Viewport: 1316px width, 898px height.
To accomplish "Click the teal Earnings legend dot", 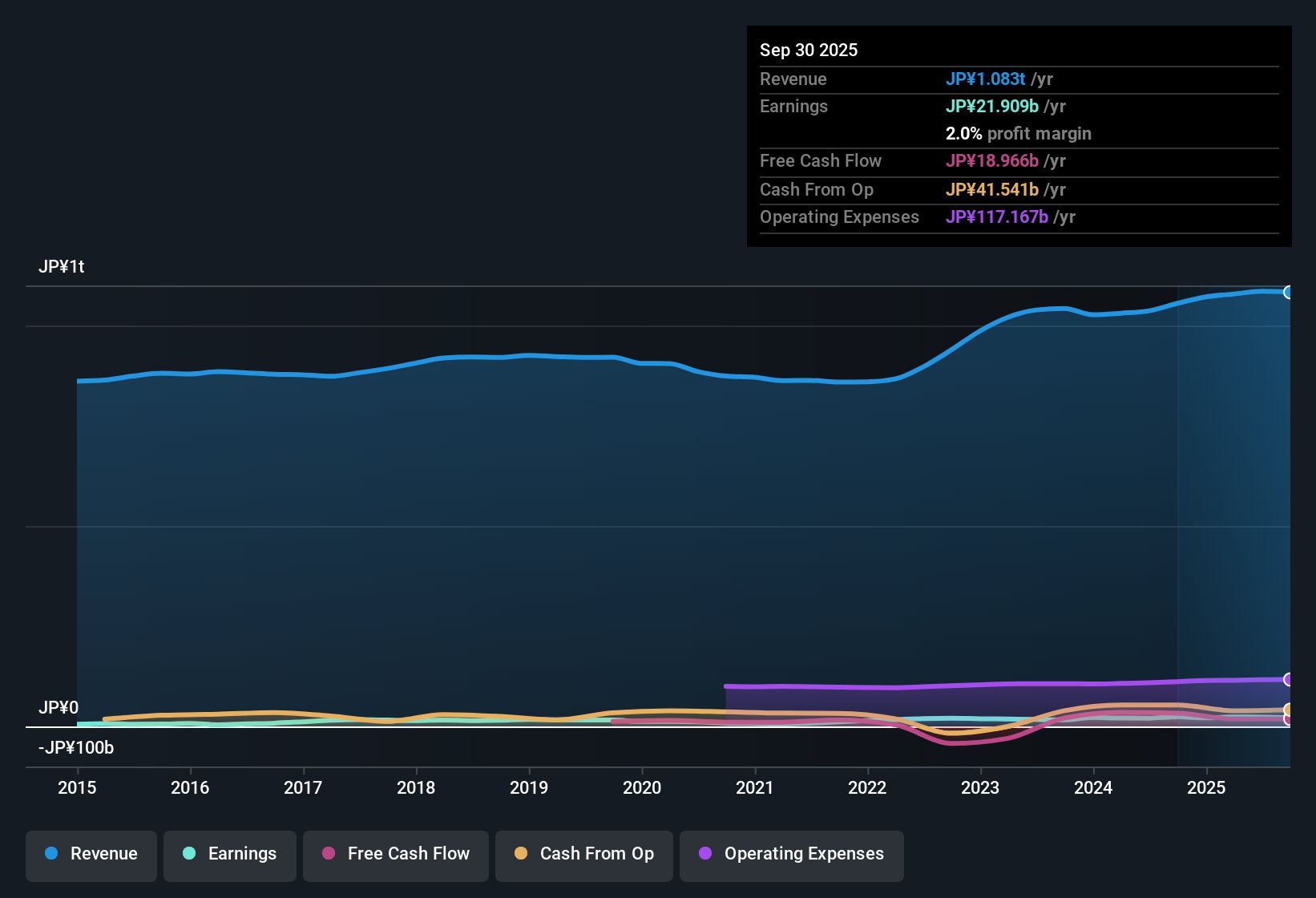I will pos(188,854).
